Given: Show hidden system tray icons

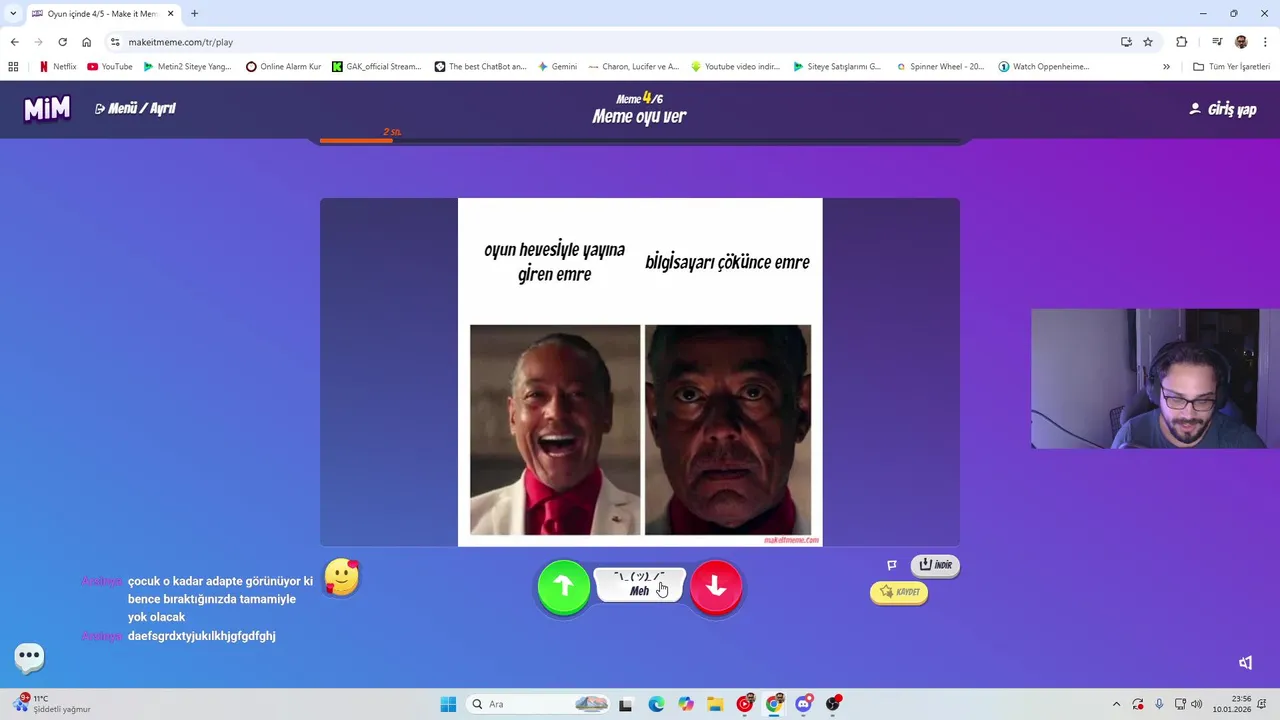Looking at the screenshot, I should coord(1116,704).
